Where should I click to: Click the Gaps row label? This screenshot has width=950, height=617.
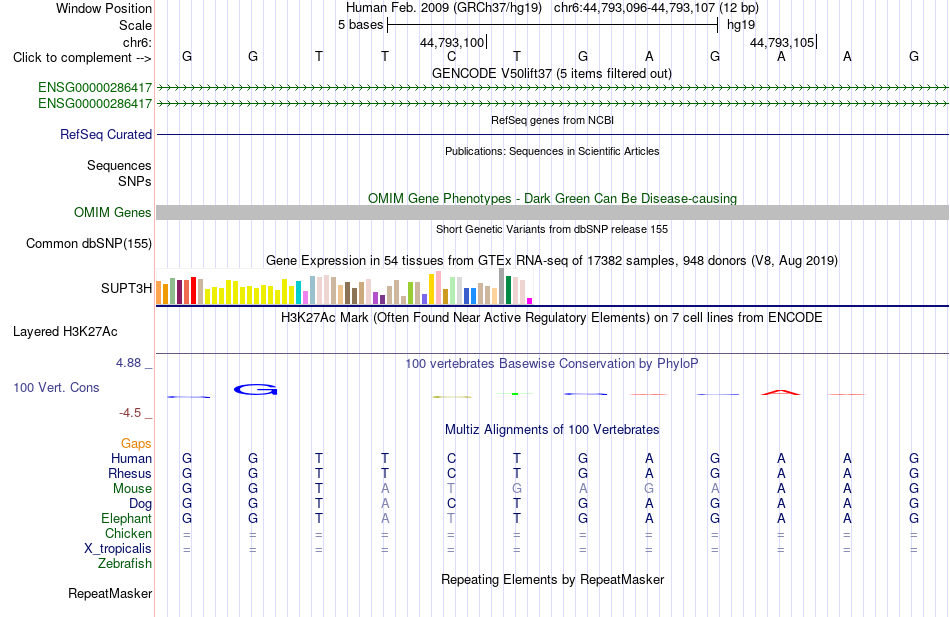[x=136, y=444]
